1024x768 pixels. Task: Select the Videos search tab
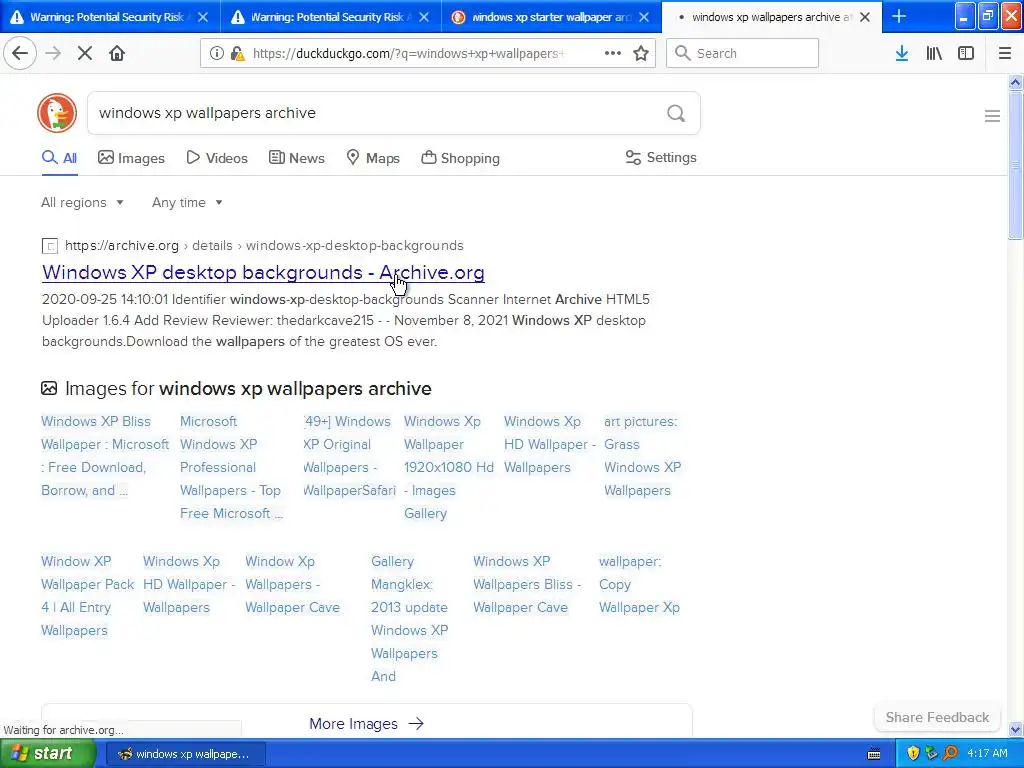tap(217, 158)
